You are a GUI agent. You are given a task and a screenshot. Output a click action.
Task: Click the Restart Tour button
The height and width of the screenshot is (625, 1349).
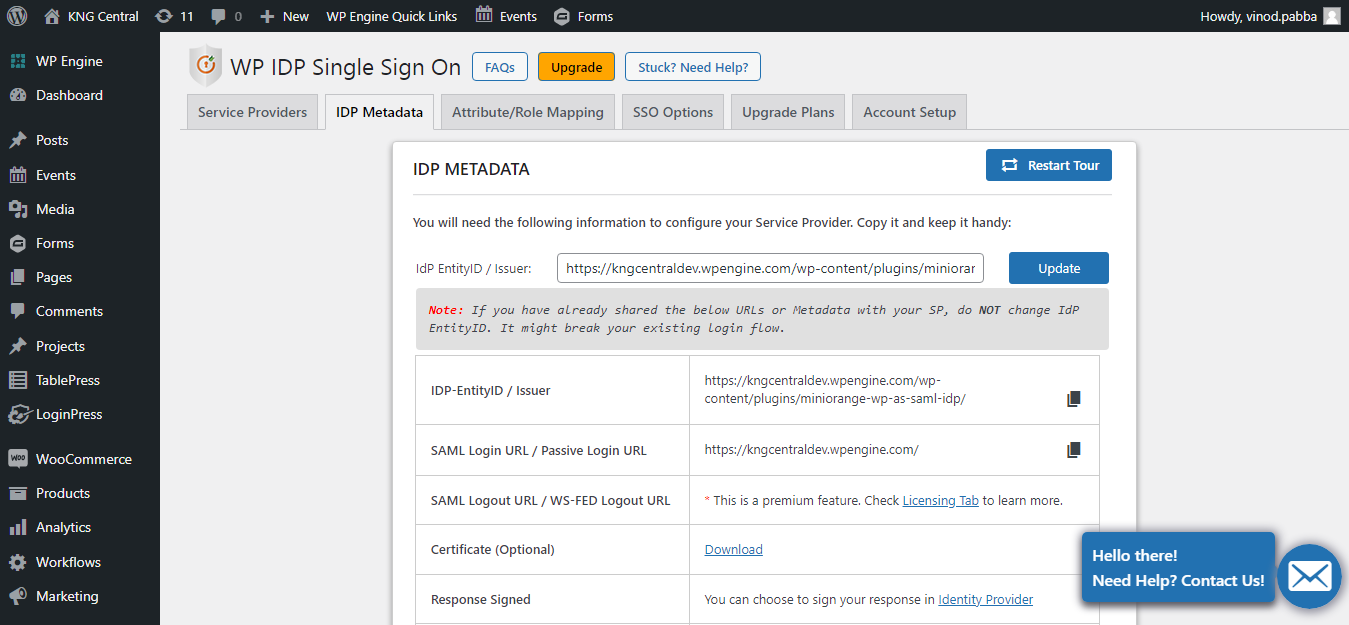coord(1049,165)
